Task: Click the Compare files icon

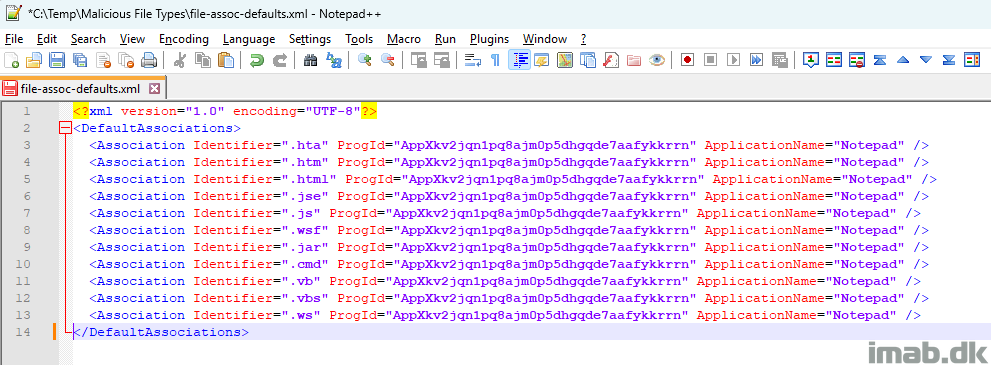Action: (834, 60)
